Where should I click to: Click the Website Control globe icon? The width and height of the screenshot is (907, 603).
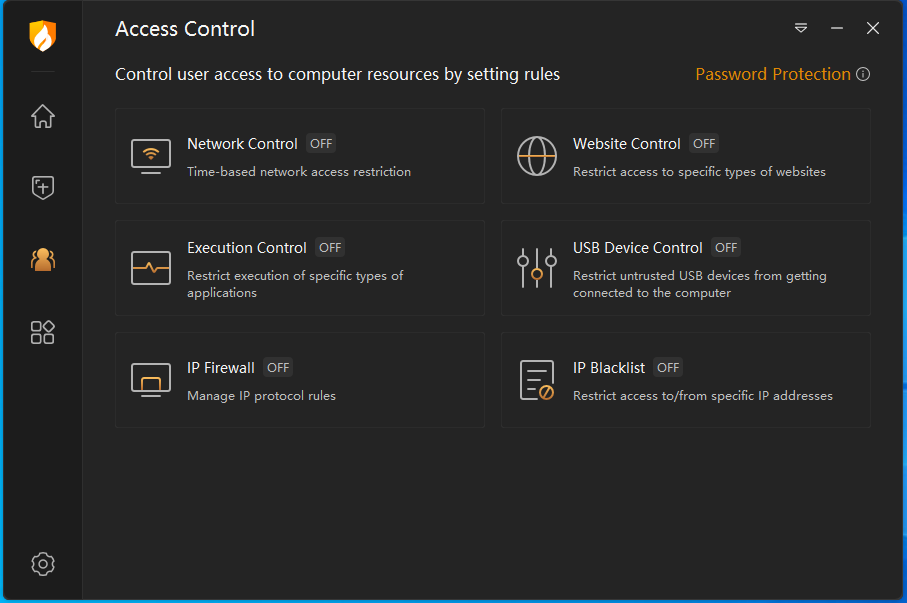coord(537,156)
